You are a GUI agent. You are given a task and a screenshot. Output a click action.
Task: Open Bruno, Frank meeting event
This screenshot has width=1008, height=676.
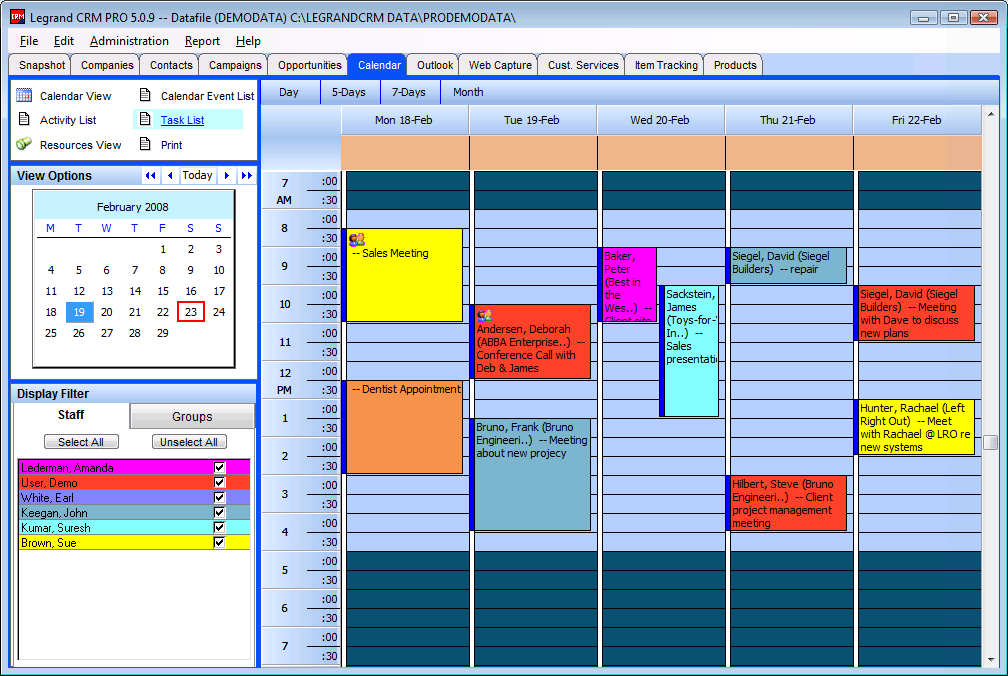532,474
